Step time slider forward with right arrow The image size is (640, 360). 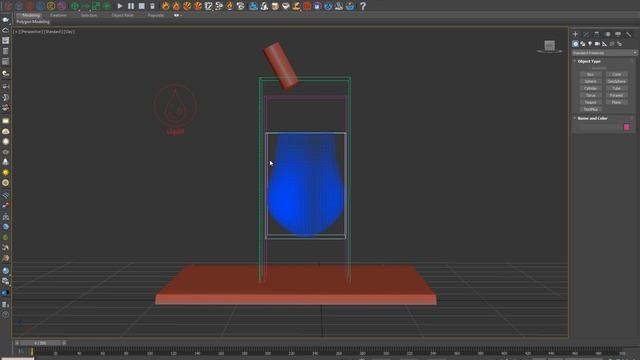click(x=64, y=343)
